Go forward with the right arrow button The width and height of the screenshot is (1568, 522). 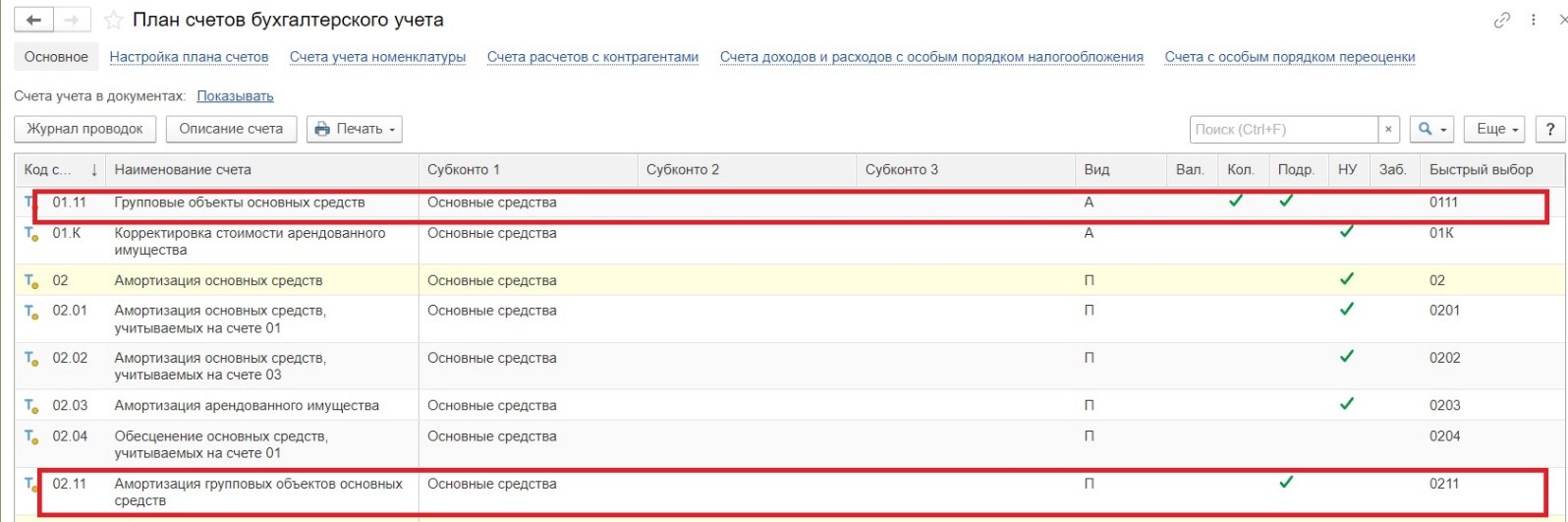72,20
